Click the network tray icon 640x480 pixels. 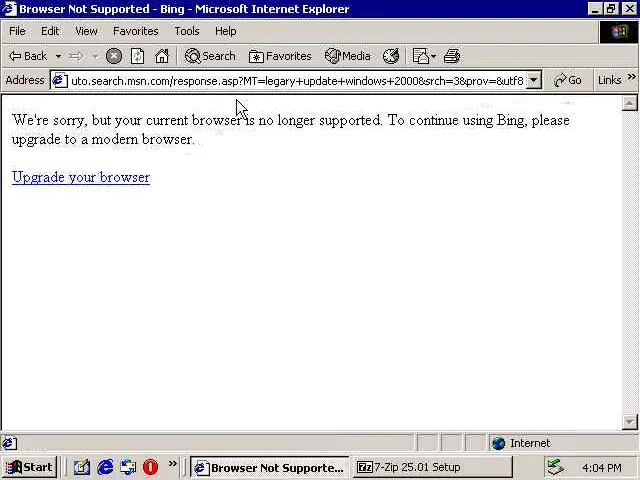pos(556,467)
